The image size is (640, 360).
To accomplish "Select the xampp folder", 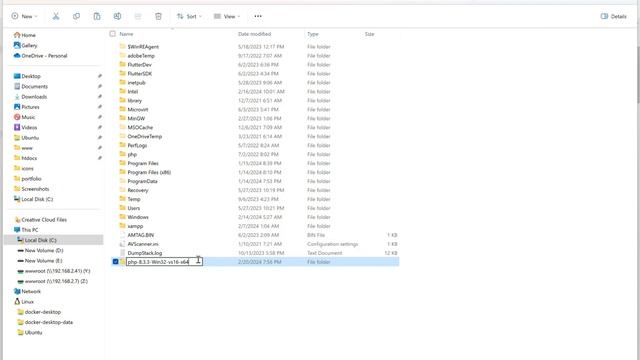I will tap(135, 226).
